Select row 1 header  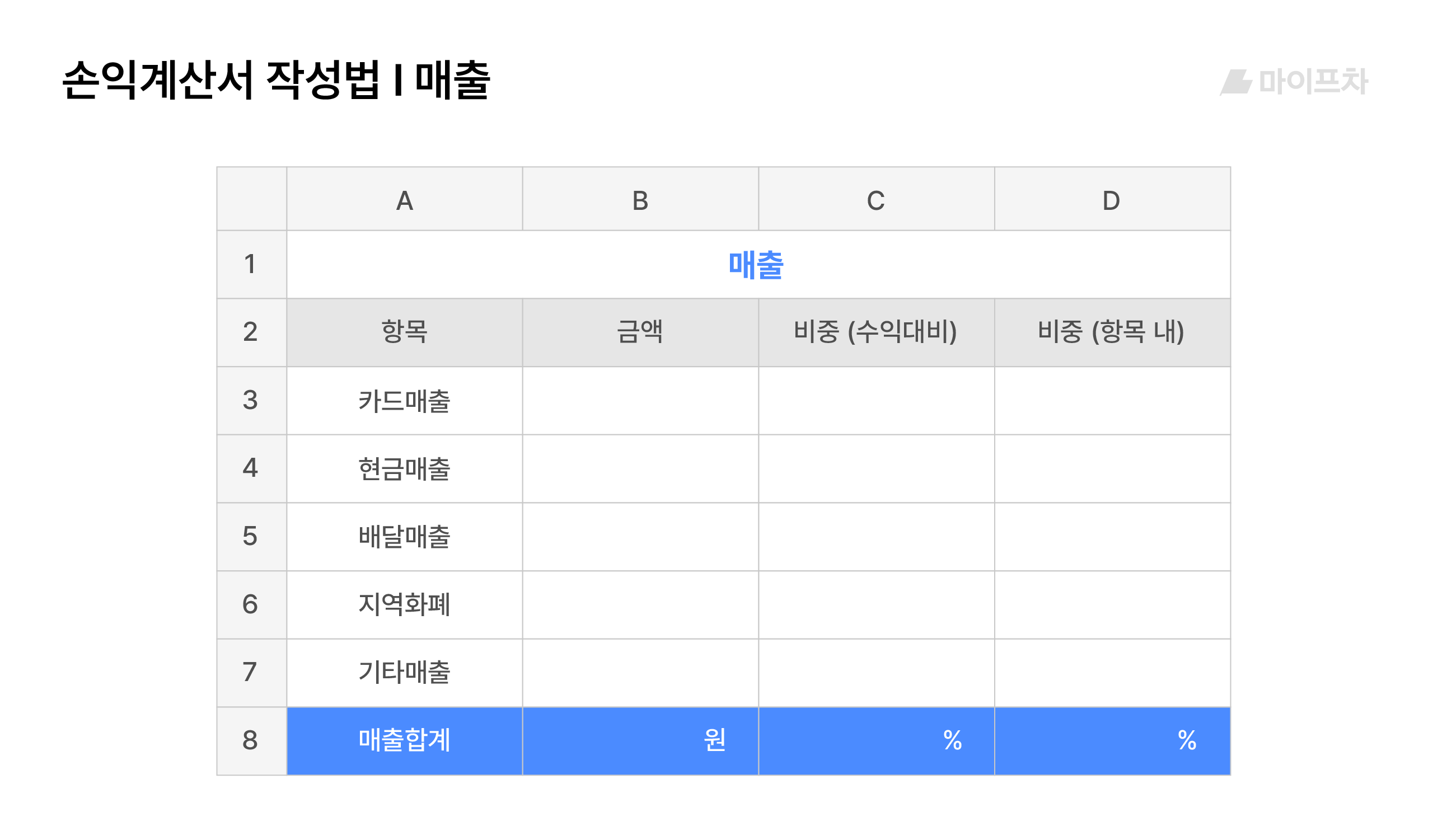(x=251, y=264)
